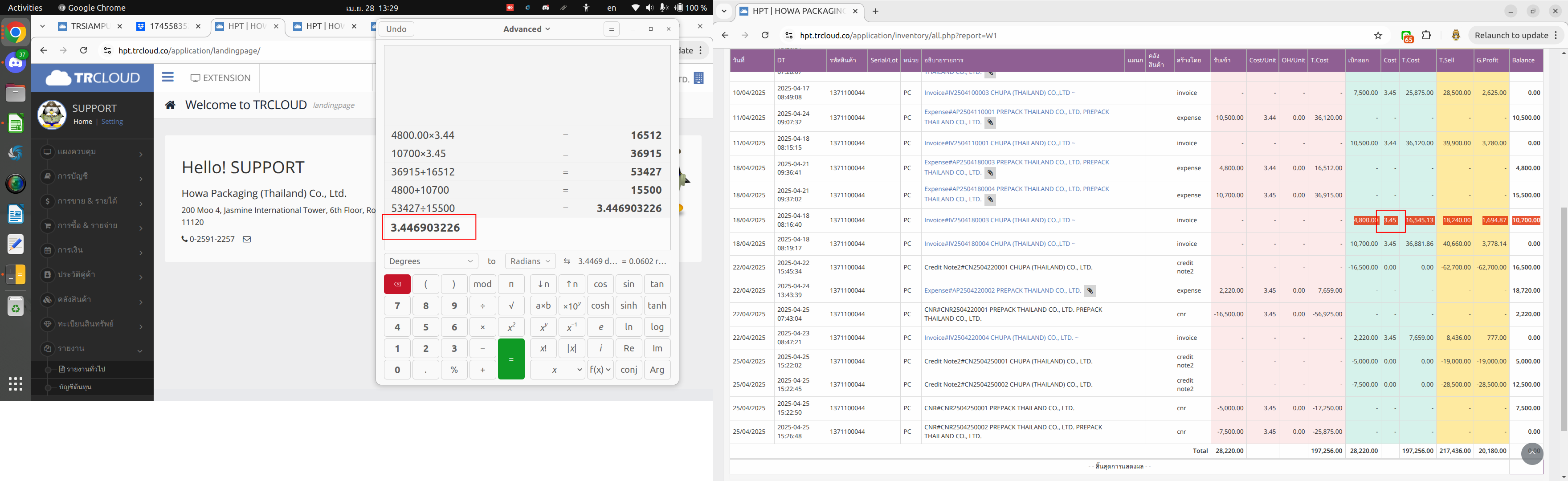Open the Degrees unit dropdown
The height and width of the screenshot is (481, 1568).
coord(431,261)
